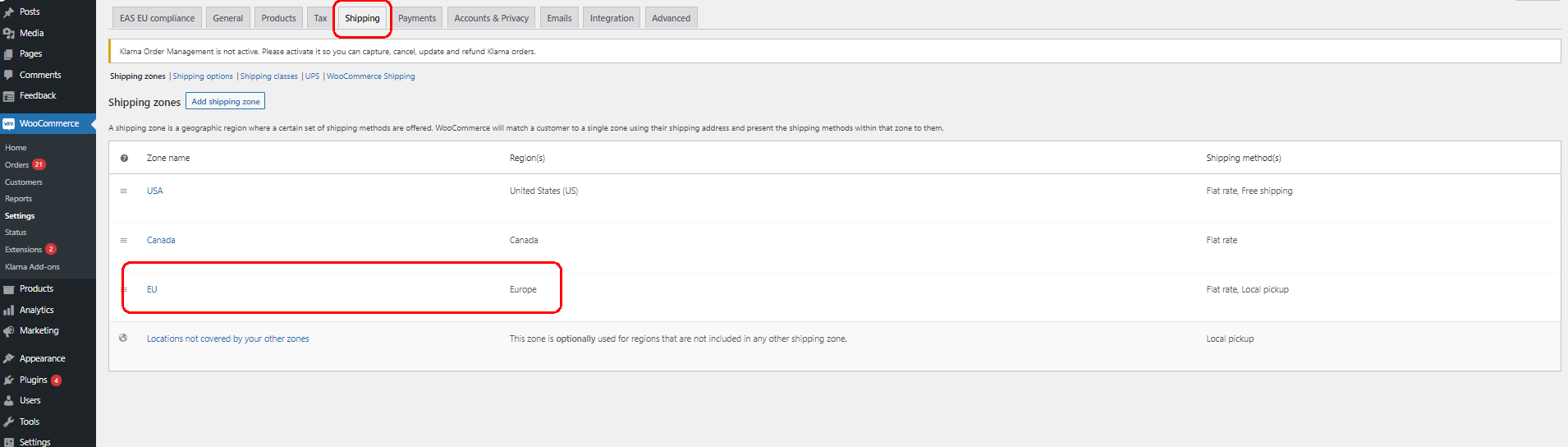The width and height of the screenshot is (1568, 447).
Task: Click the Analytics bar chart icon
Action: 8,310
